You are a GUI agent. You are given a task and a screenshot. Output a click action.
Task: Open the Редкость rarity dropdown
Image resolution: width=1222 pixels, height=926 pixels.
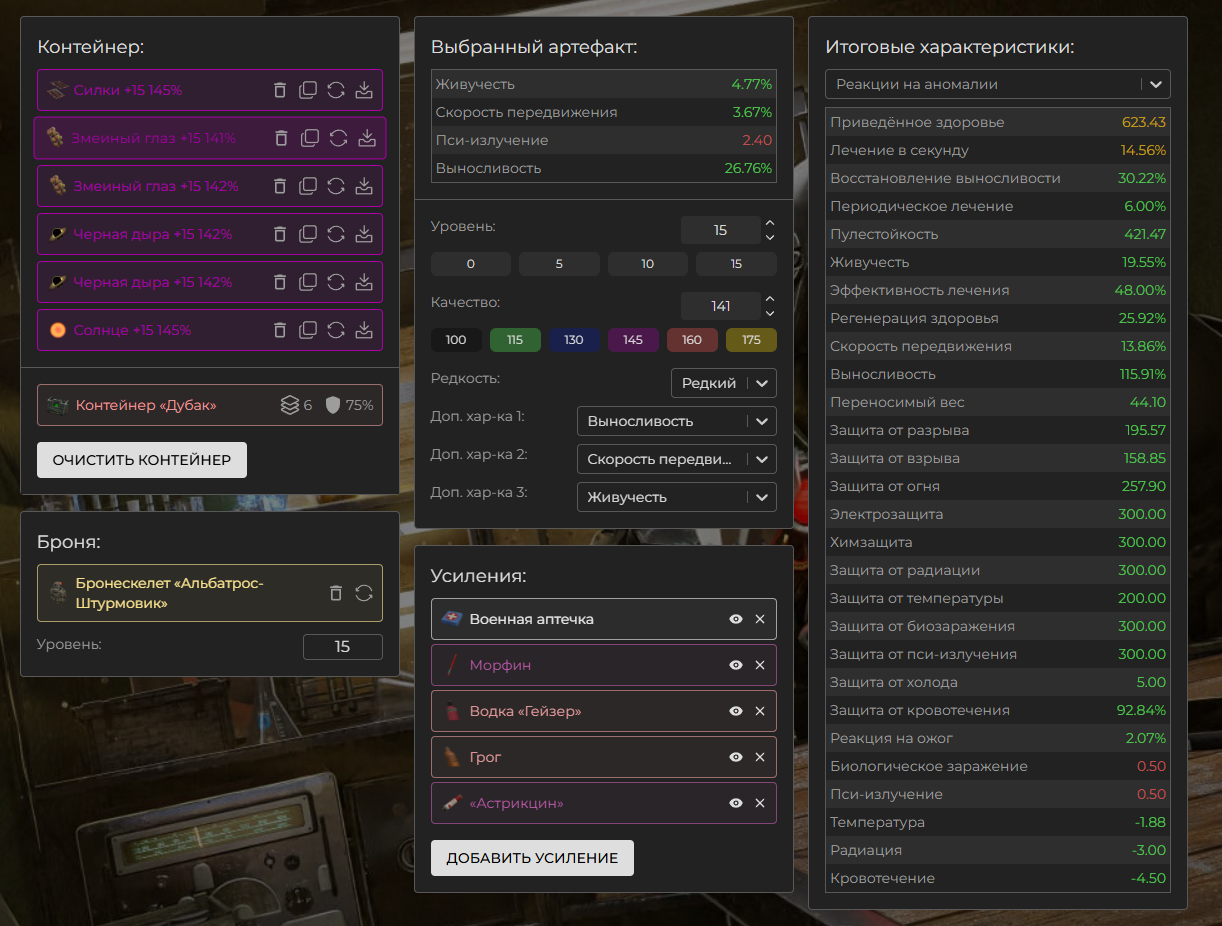(723, 383)
